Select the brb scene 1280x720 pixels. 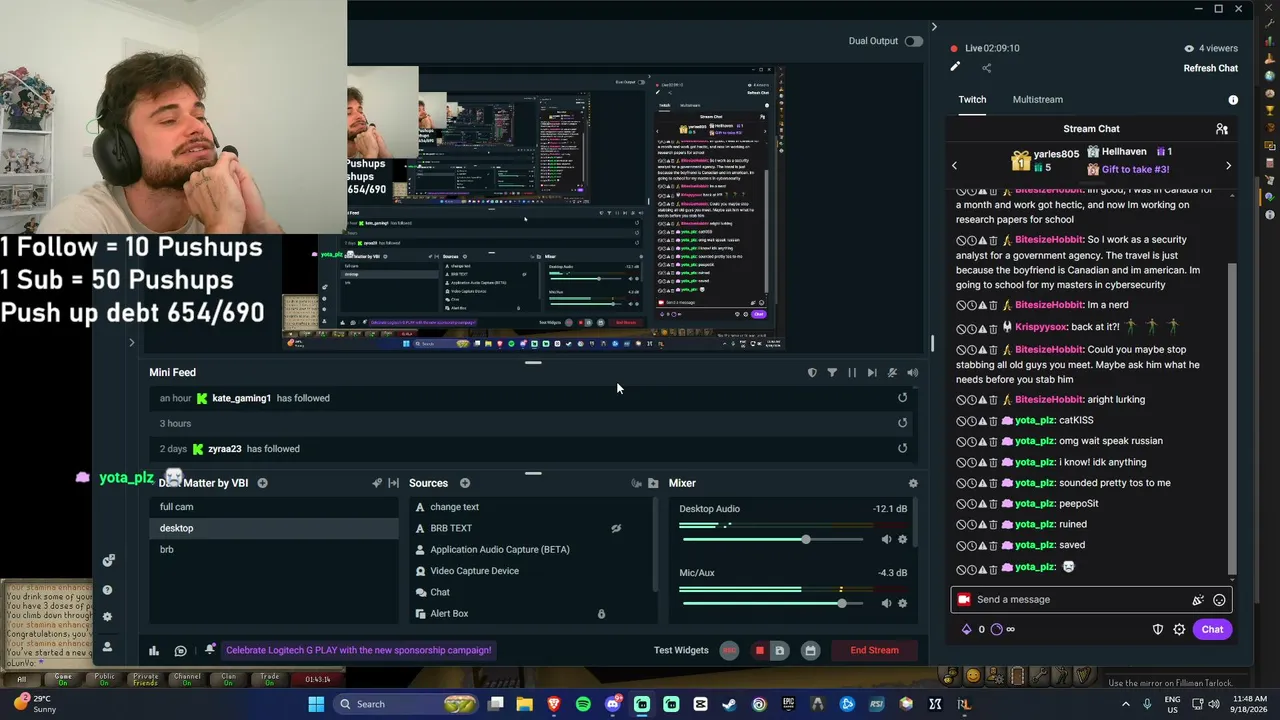(273, 549)
